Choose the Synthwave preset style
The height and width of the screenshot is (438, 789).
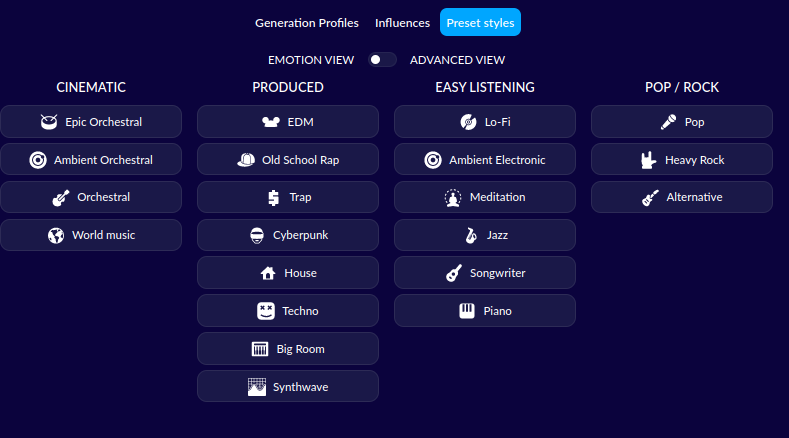coord(288,386)
